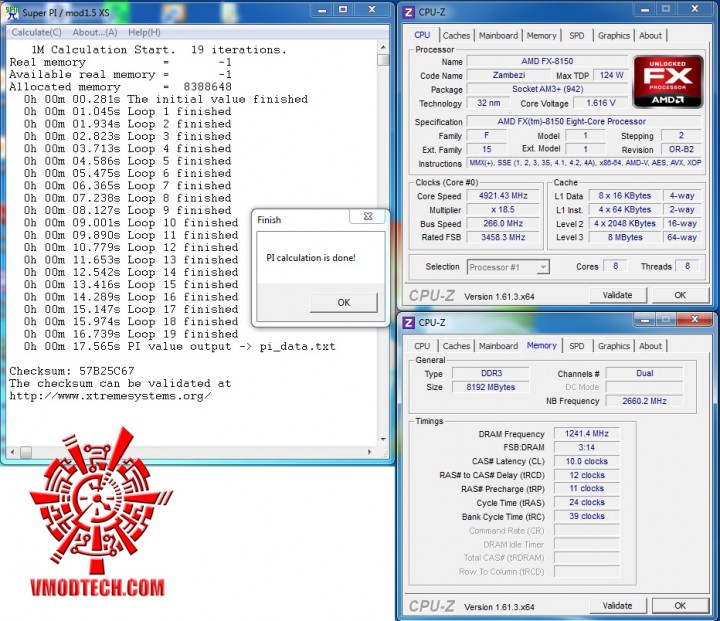Click the Super PI horizontal scrollbar right arrow

coord(370,452)
